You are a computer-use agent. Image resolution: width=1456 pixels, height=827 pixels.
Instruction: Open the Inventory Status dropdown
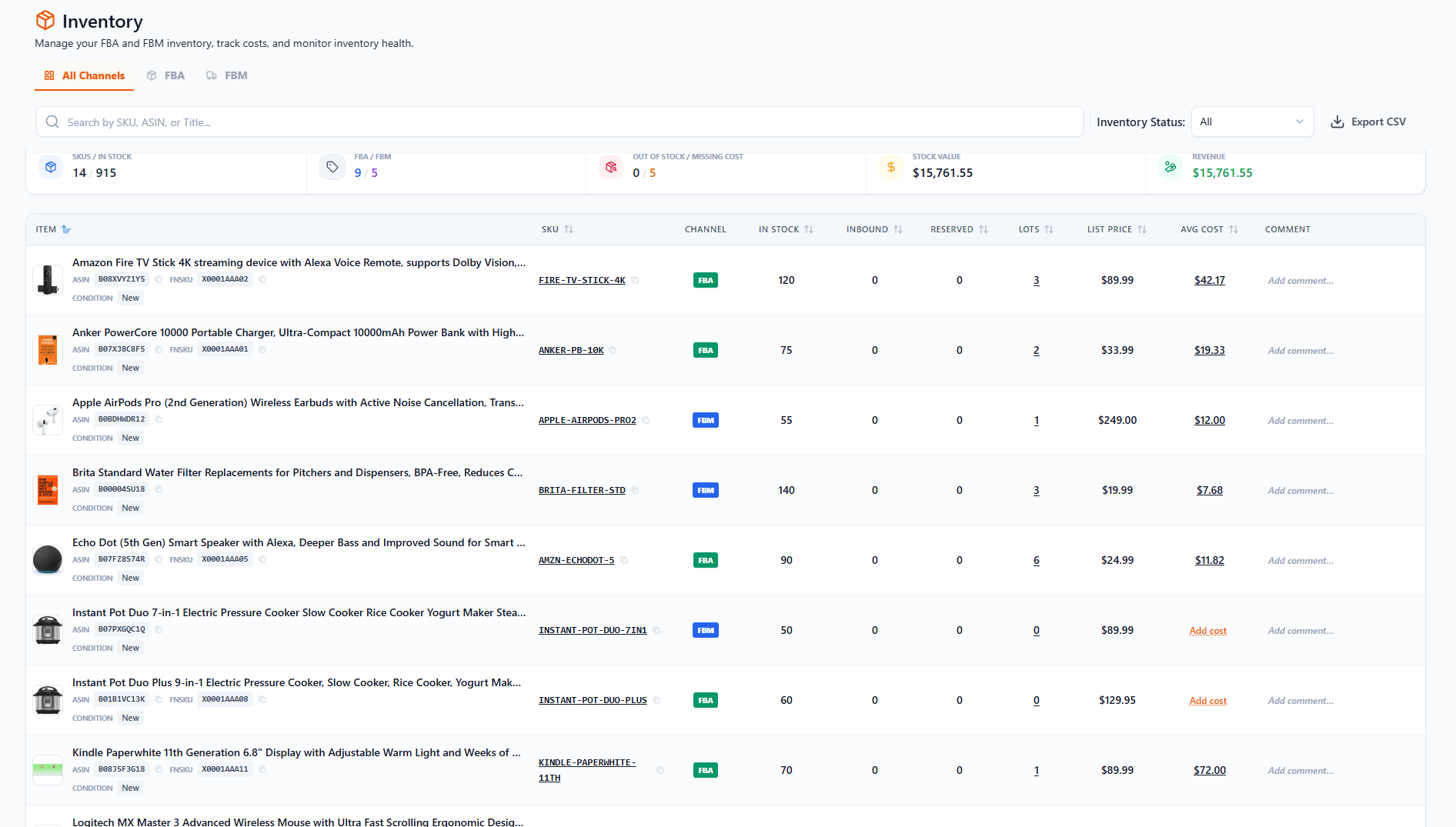pyautogui.click(x=1252, y=122)
